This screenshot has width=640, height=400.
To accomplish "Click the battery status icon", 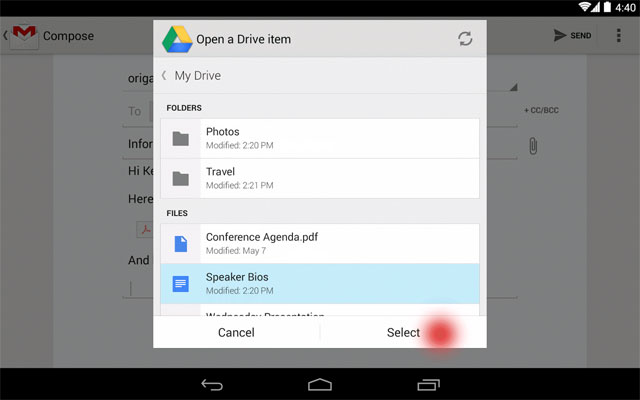I will pyautogui.click(x=607, y=7).
